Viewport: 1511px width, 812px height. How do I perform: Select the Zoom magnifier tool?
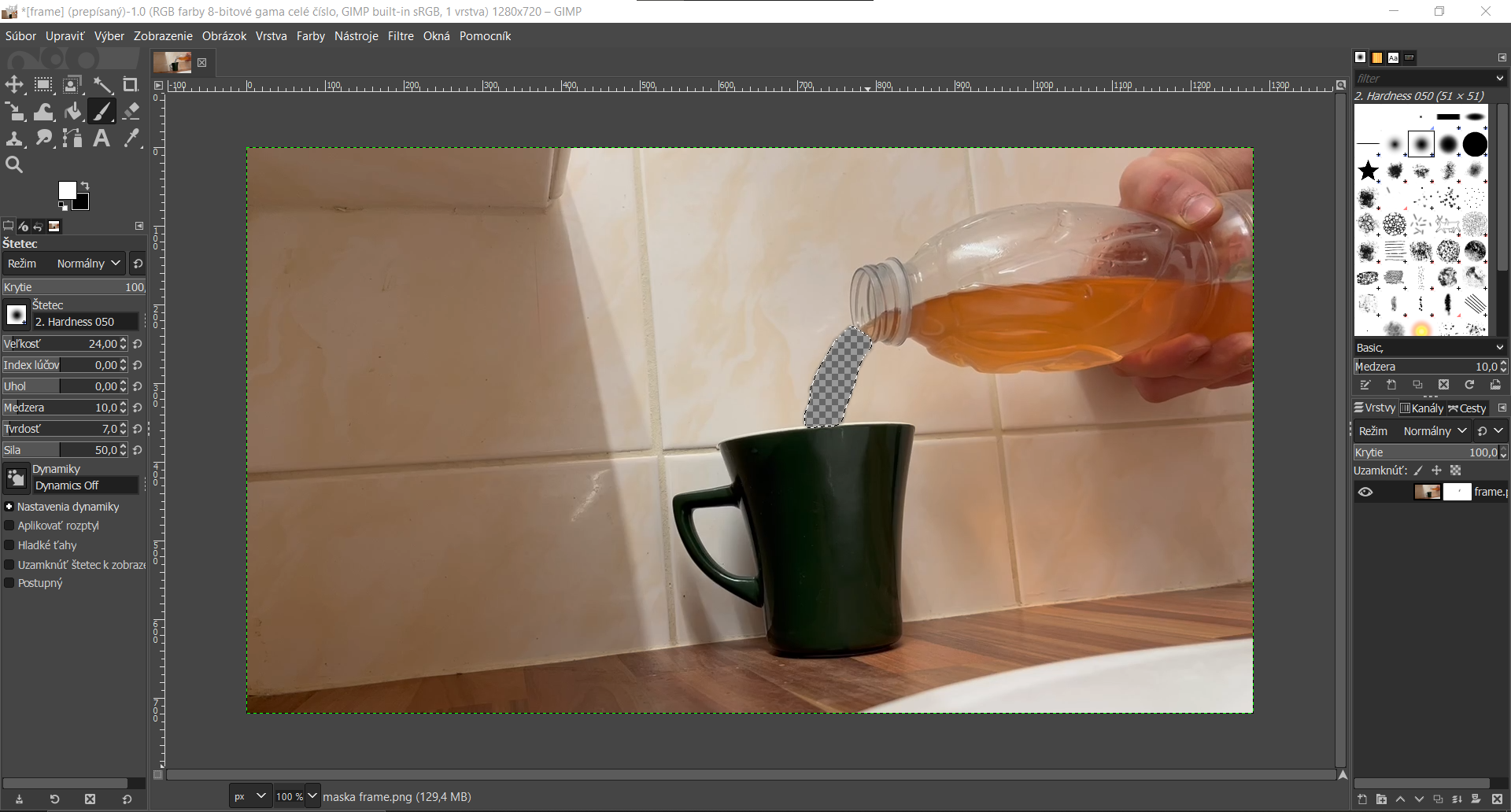pos(14,165)
